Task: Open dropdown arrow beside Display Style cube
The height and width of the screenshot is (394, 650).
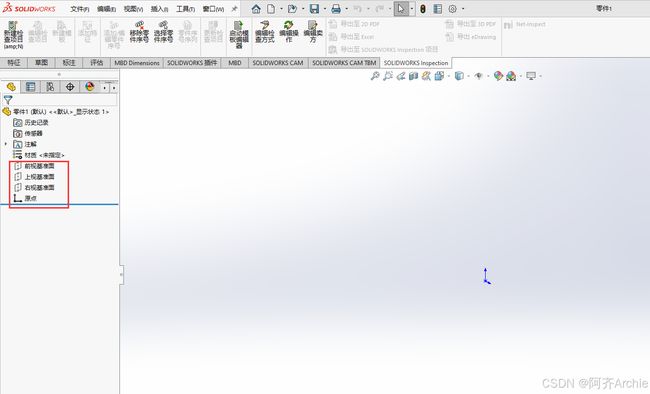Action: click(468, 76)
